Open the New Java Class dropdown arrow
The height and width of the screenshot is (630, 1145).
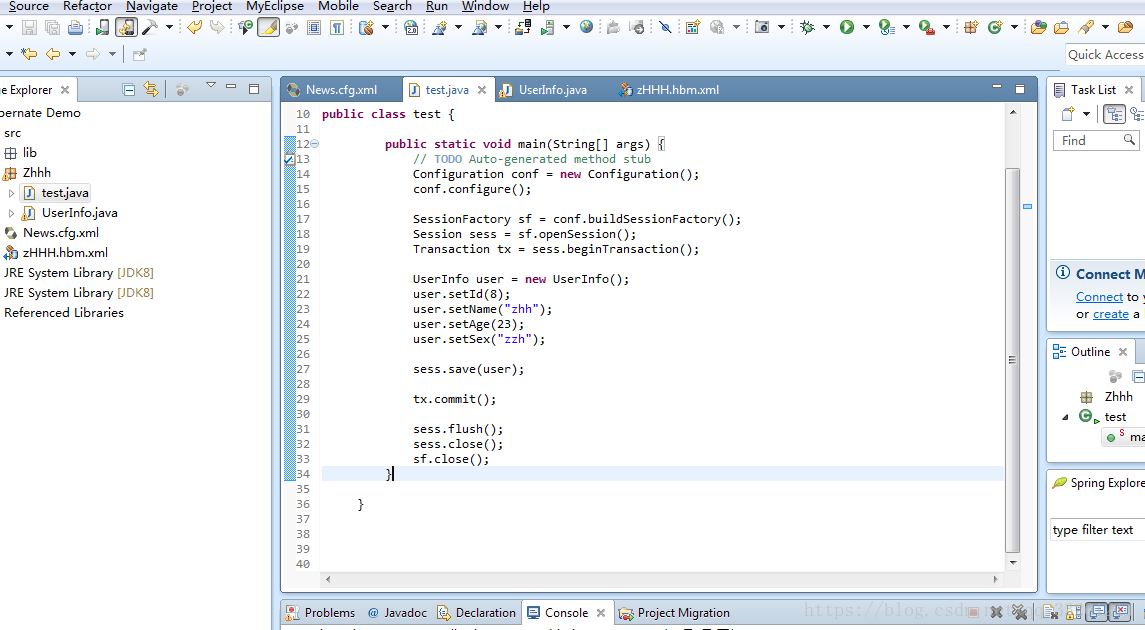click(1014, 28)
